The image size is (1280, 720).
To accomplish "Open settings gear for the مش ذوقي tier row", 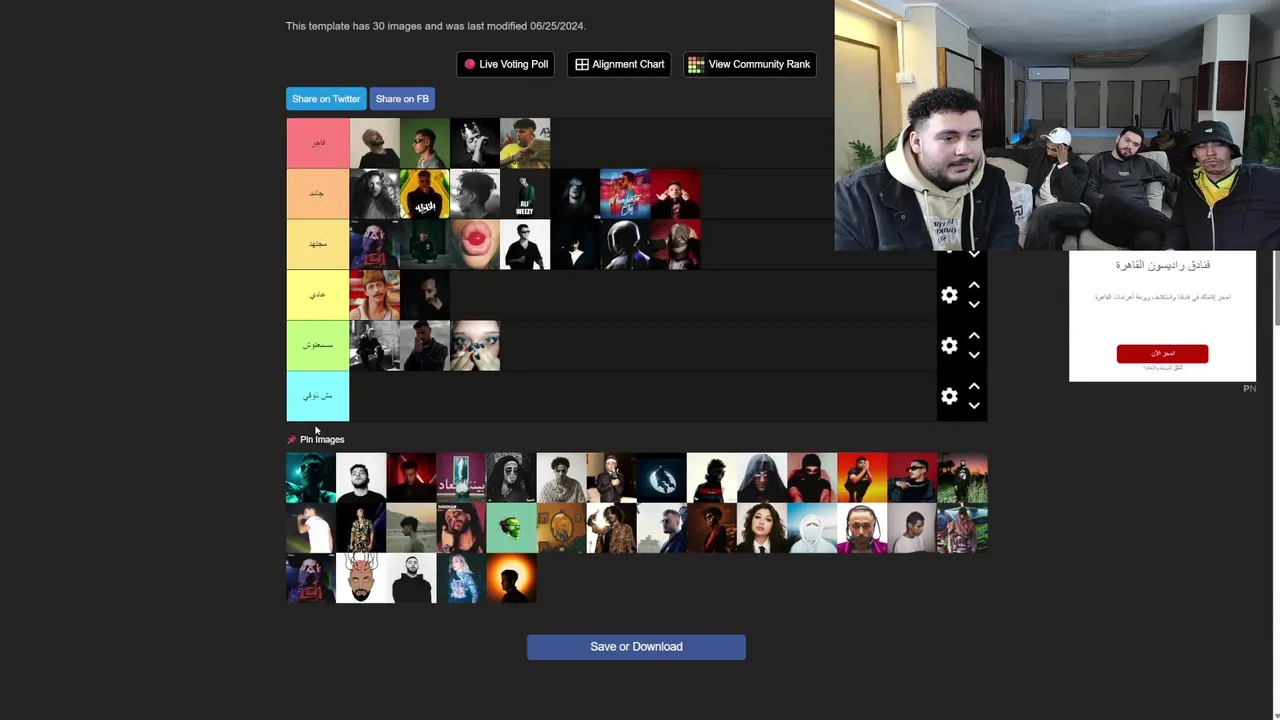I will point(949,396).
